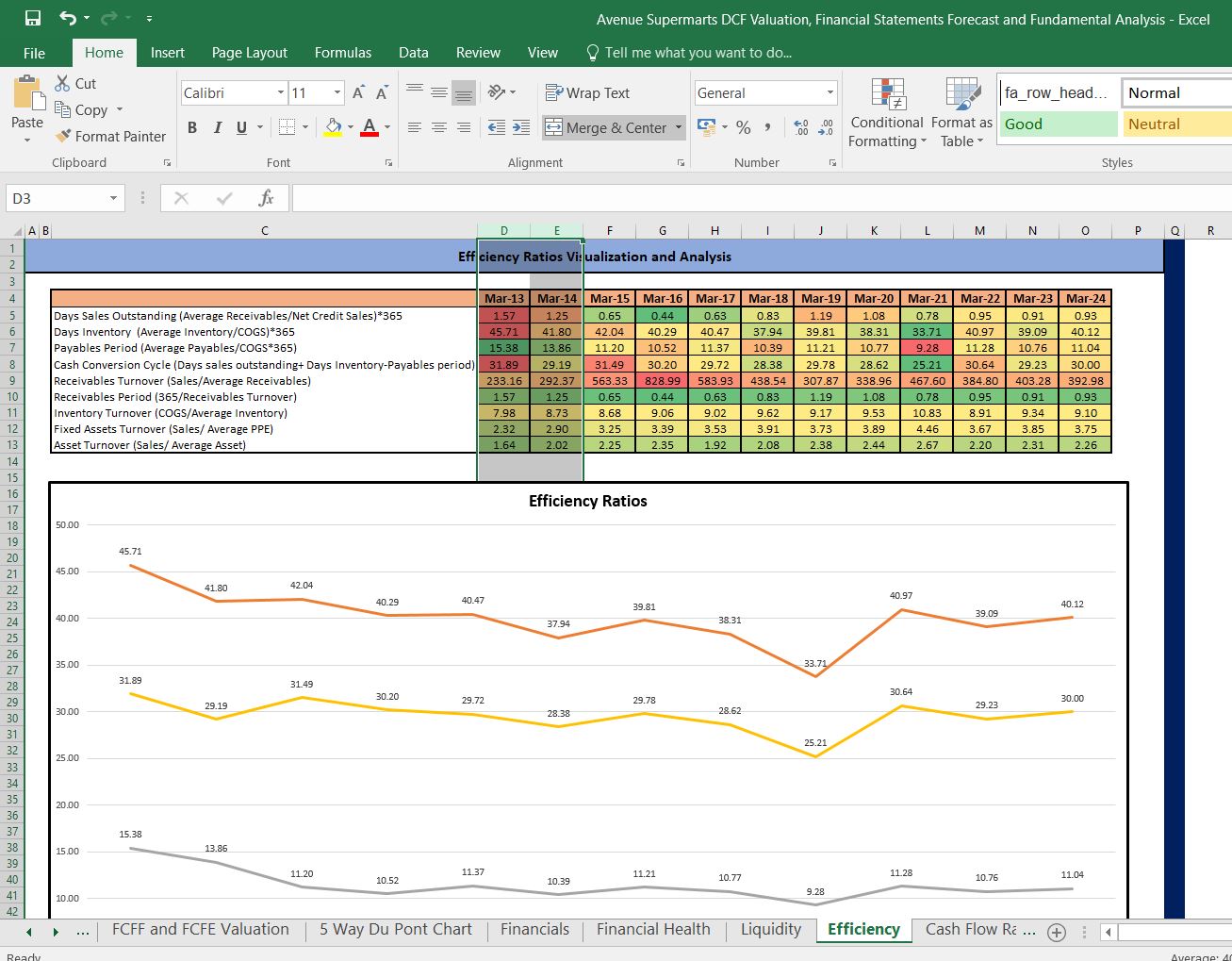Click the Paste clipboard icon
The width and height of the screenshot is (1232, 961).
27,94
